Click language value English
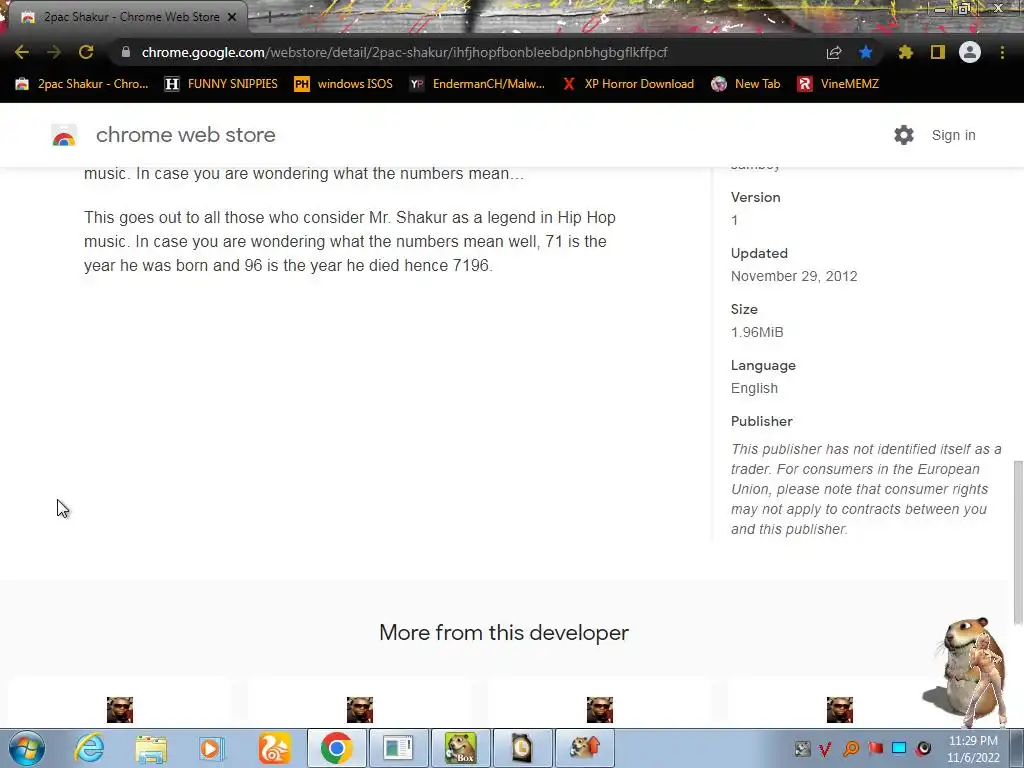This screenshot has width=1024, height=768. point(754,388)
